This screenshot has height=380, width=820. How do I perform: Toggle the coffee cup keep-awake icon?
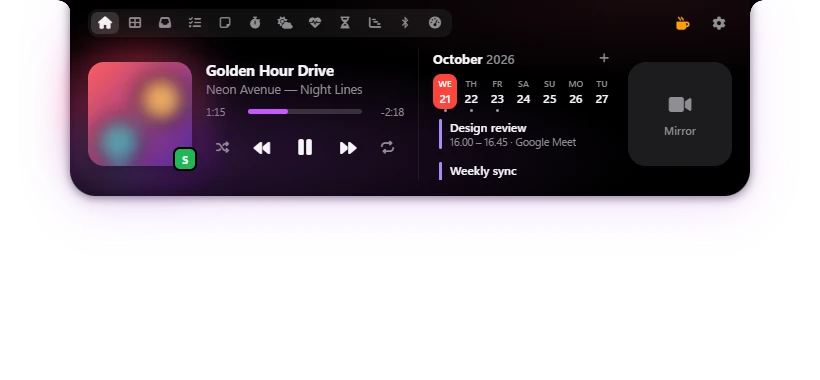682,23
